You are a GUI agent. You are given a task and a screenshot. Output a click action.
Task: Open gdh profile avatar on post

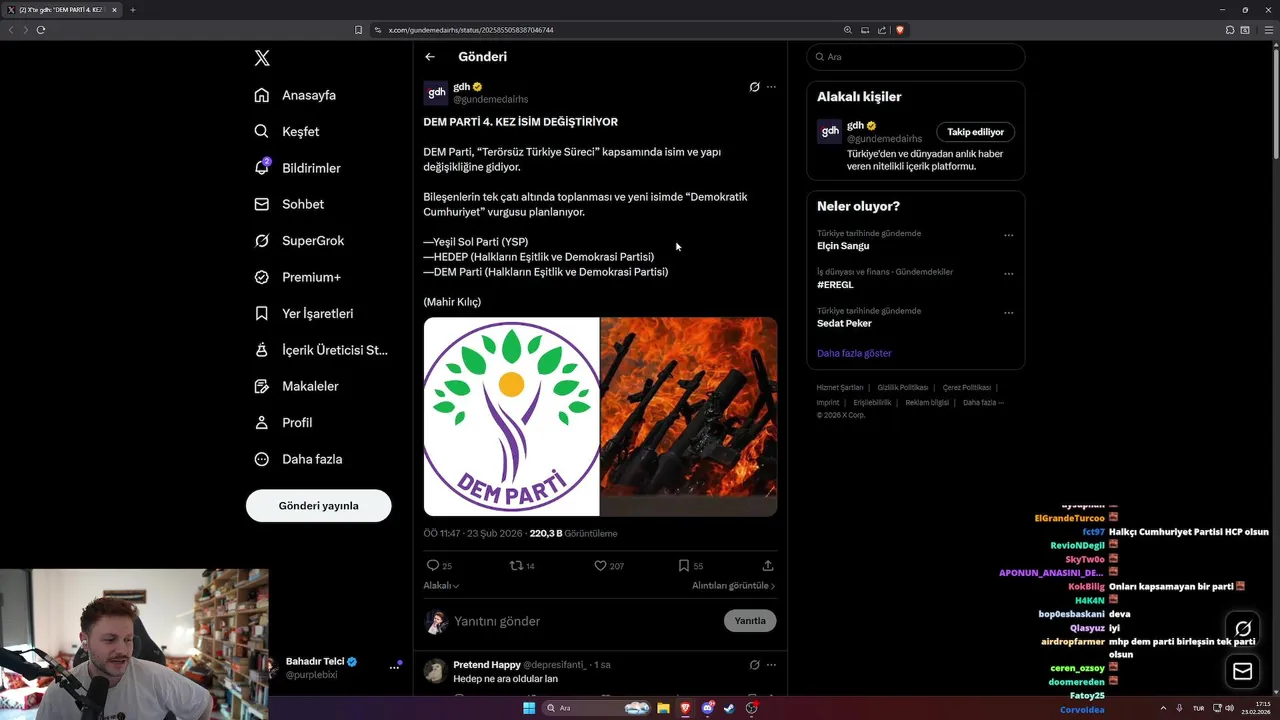click(x=436, y=93)
